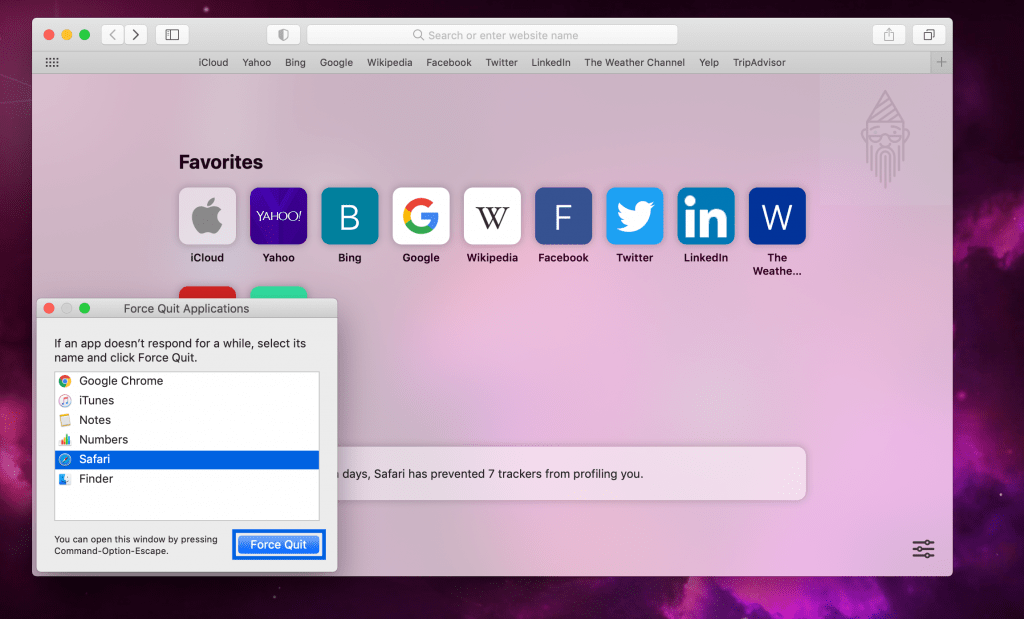Select iTunes in Force Quit list
1024x619 pixels.
pyautogui.click(x=187, y=400)
